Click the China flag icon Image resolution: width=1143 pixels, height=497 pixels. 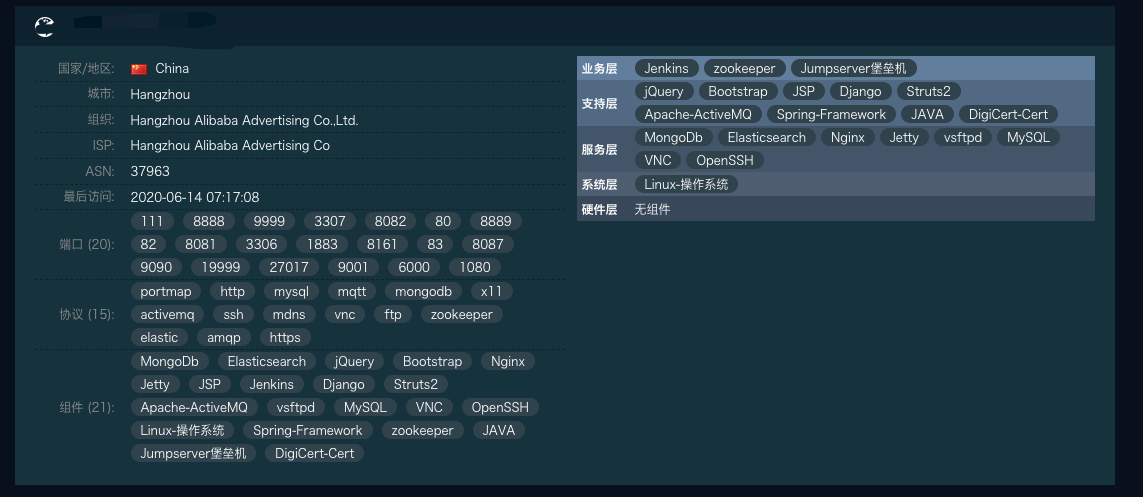point(139,69)
